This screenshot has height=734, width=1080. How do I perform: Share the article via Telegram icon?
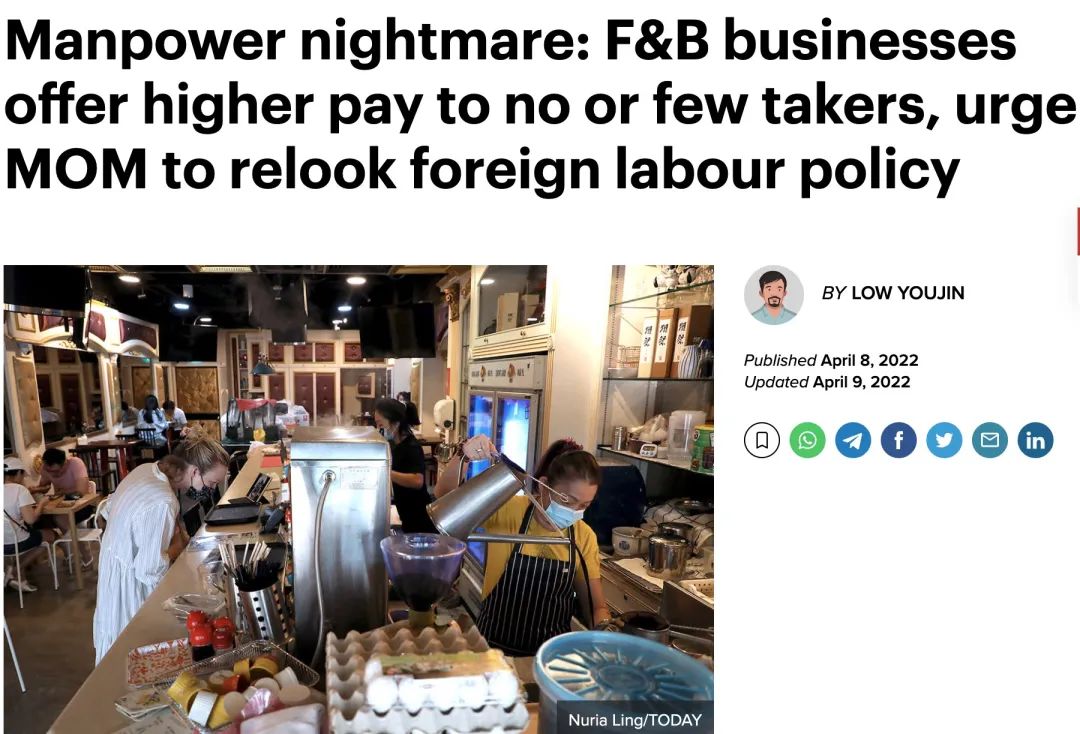coord(853,440)
